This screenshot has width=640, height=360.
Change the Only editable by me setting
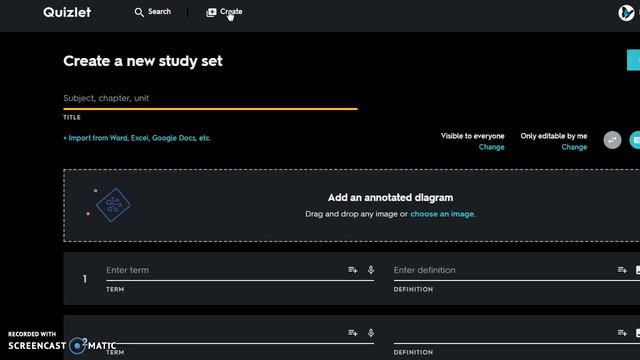tap(574, 147)
